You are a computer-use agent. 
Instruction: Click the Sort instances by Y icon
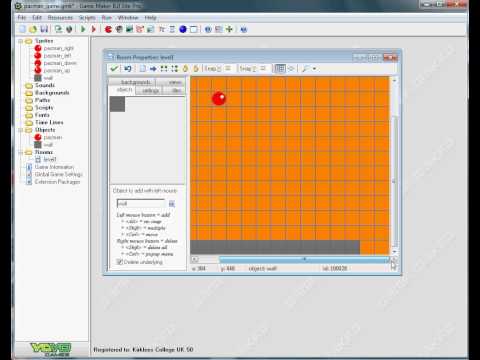pos(174,68)
